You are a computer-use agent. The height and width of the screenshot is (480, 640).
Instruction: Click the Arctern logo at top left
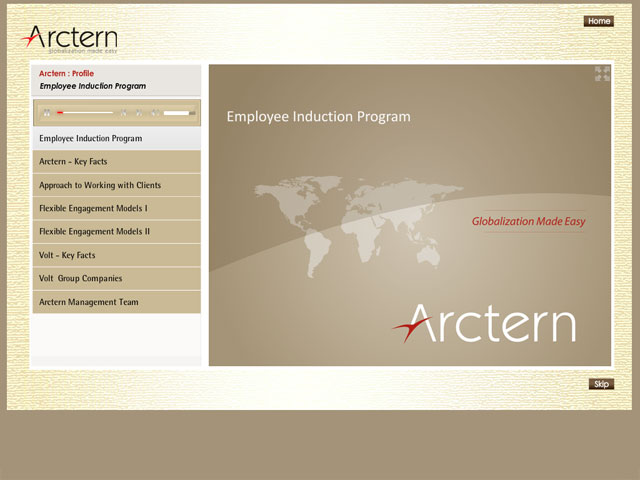point(68,39)
